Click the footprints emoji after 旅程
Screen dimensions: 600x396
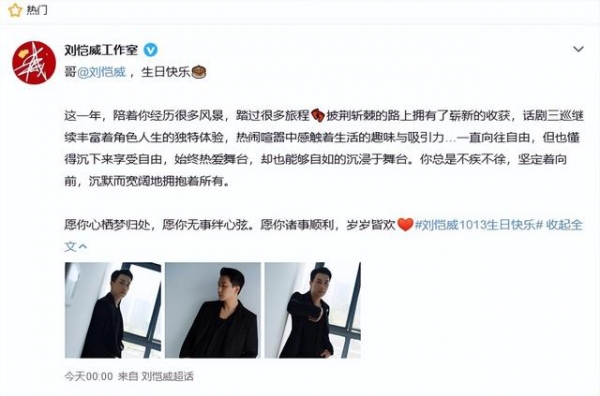318,115
